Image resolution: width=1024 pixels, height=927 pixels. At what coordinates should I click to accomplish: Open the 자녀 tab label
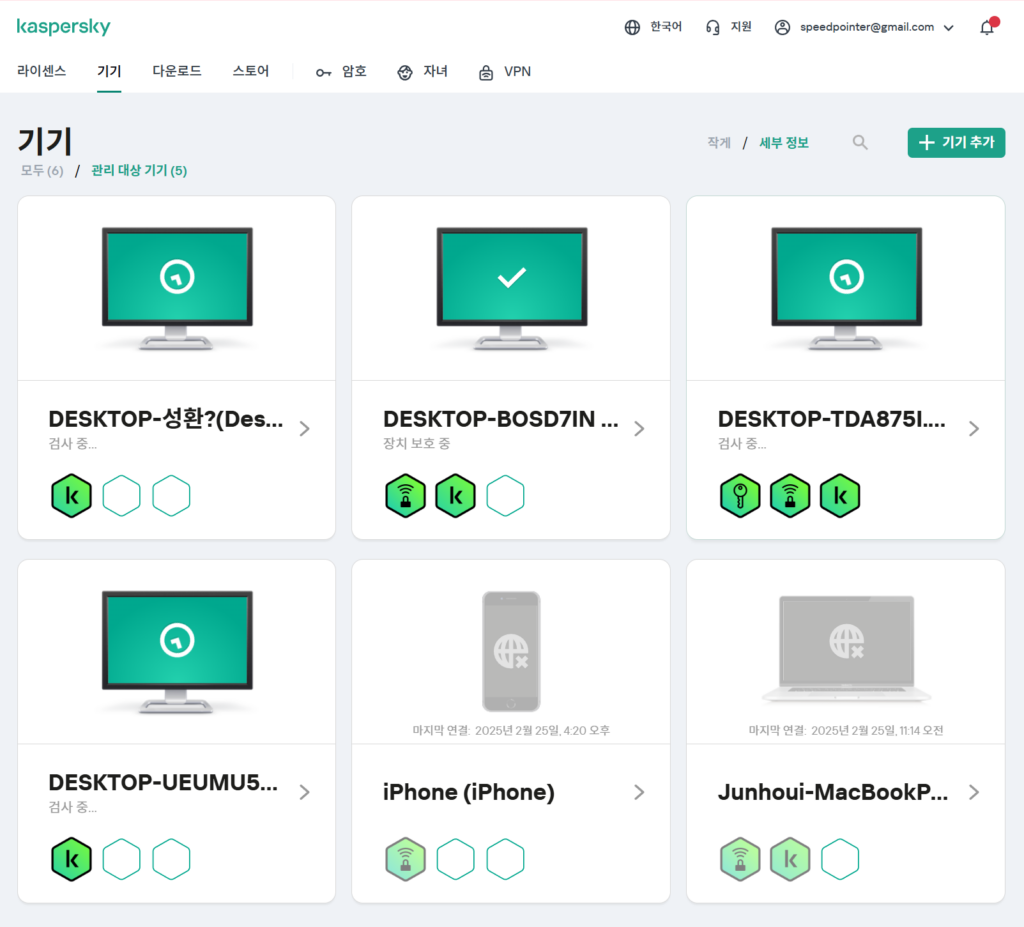tap(435, 71)
